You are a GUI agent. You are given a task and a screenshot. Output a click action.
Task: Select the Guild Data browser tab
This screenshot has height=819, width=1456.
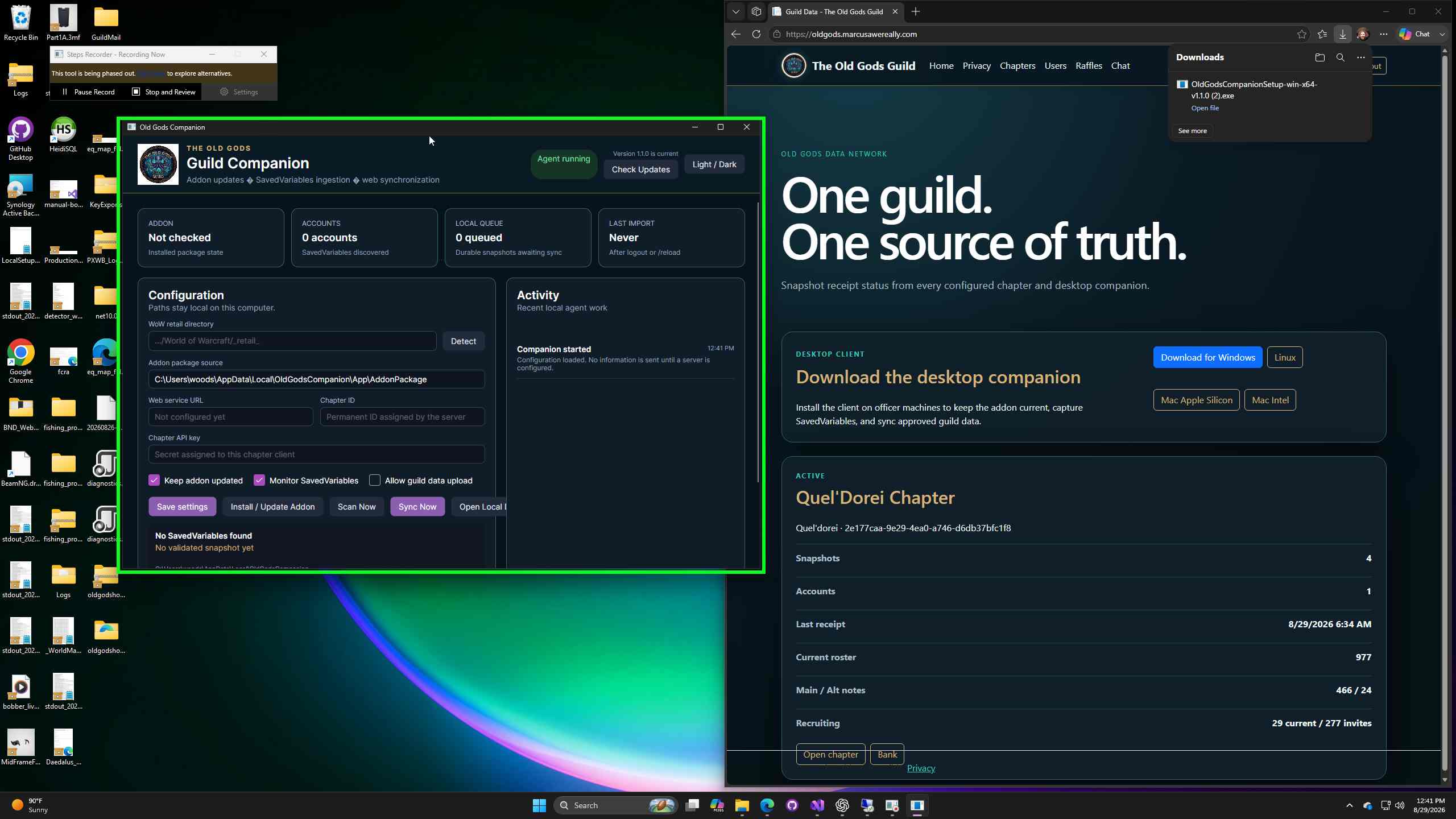[835, 11]
